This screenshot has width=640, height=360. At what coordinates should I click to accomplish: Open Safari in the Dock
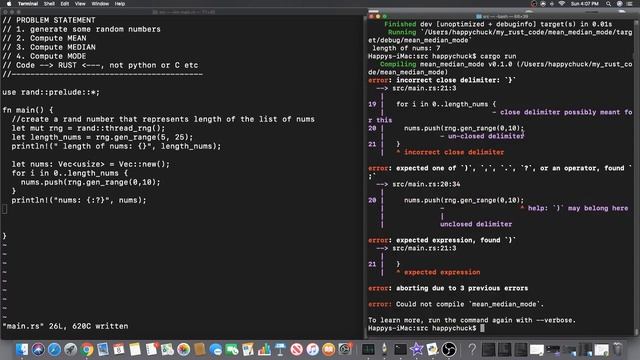point(54,349)
